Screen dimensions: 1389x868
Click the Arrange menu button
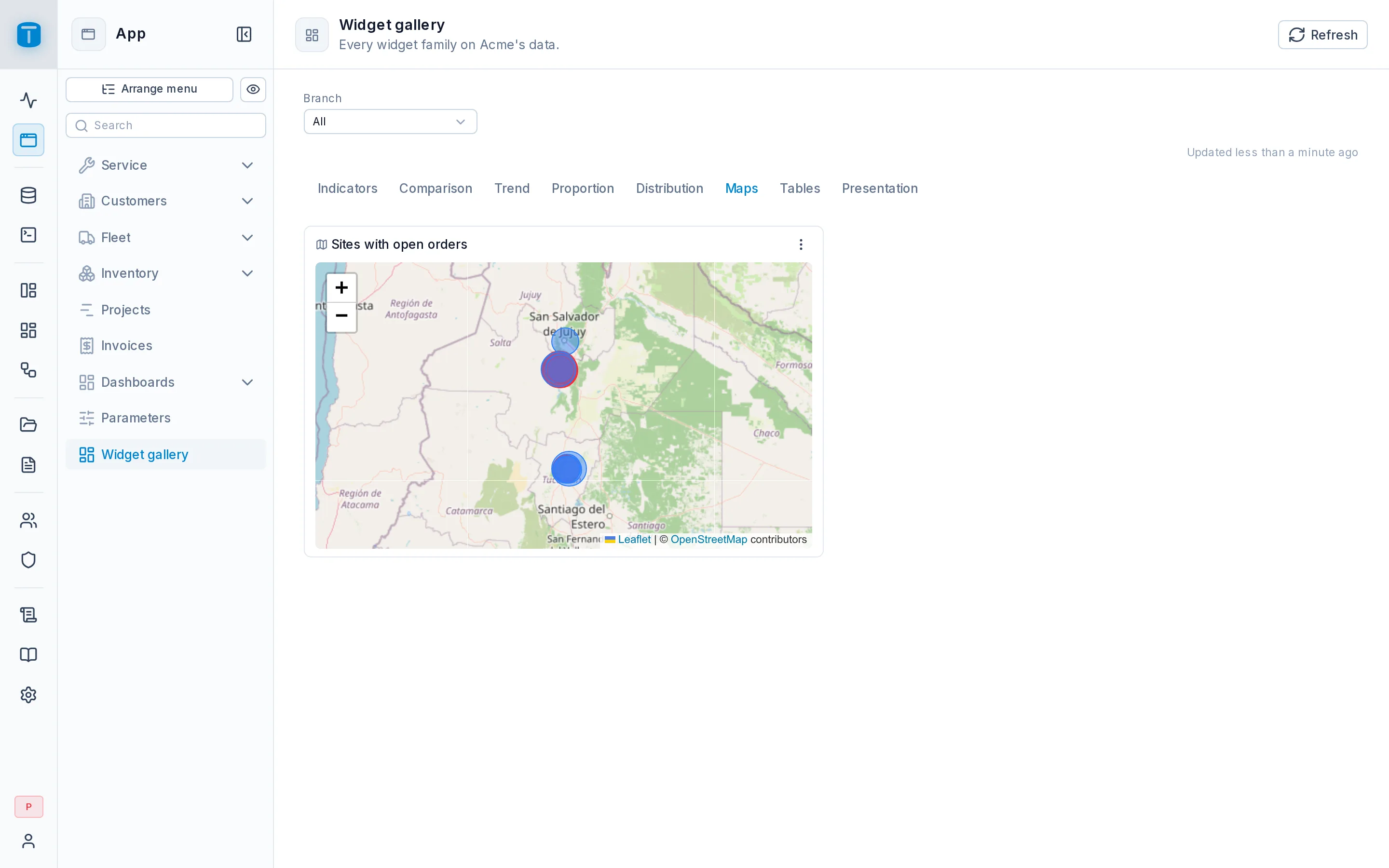click(149, 89)
